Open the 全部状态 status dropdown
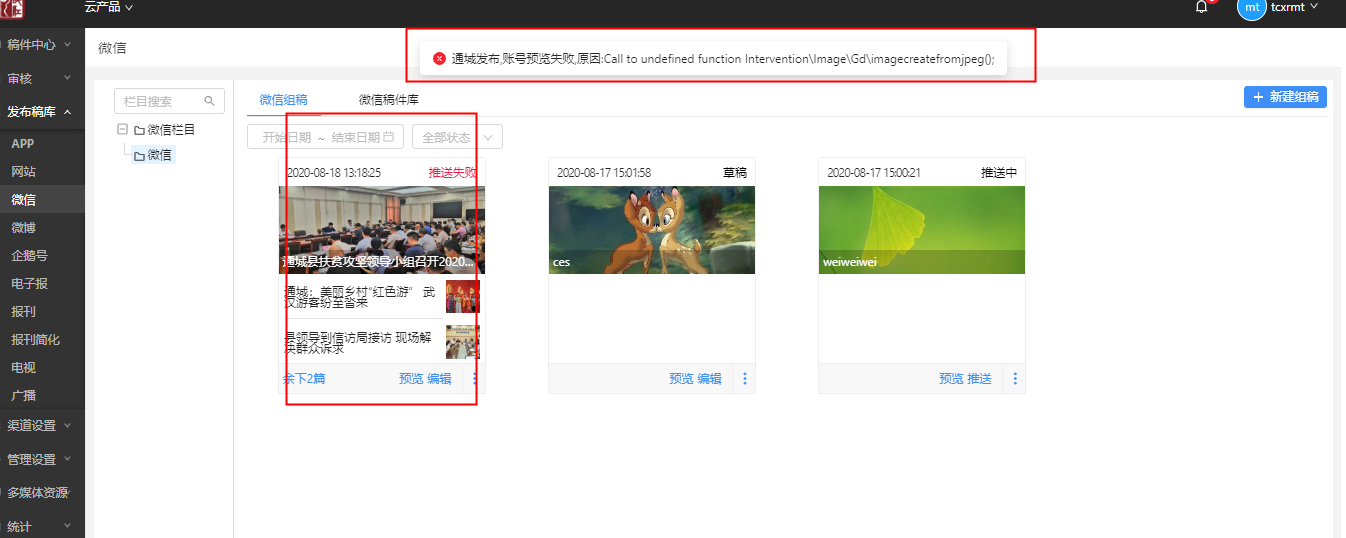This screenshot has height=538, width=1346. click(x=457, y=137)
